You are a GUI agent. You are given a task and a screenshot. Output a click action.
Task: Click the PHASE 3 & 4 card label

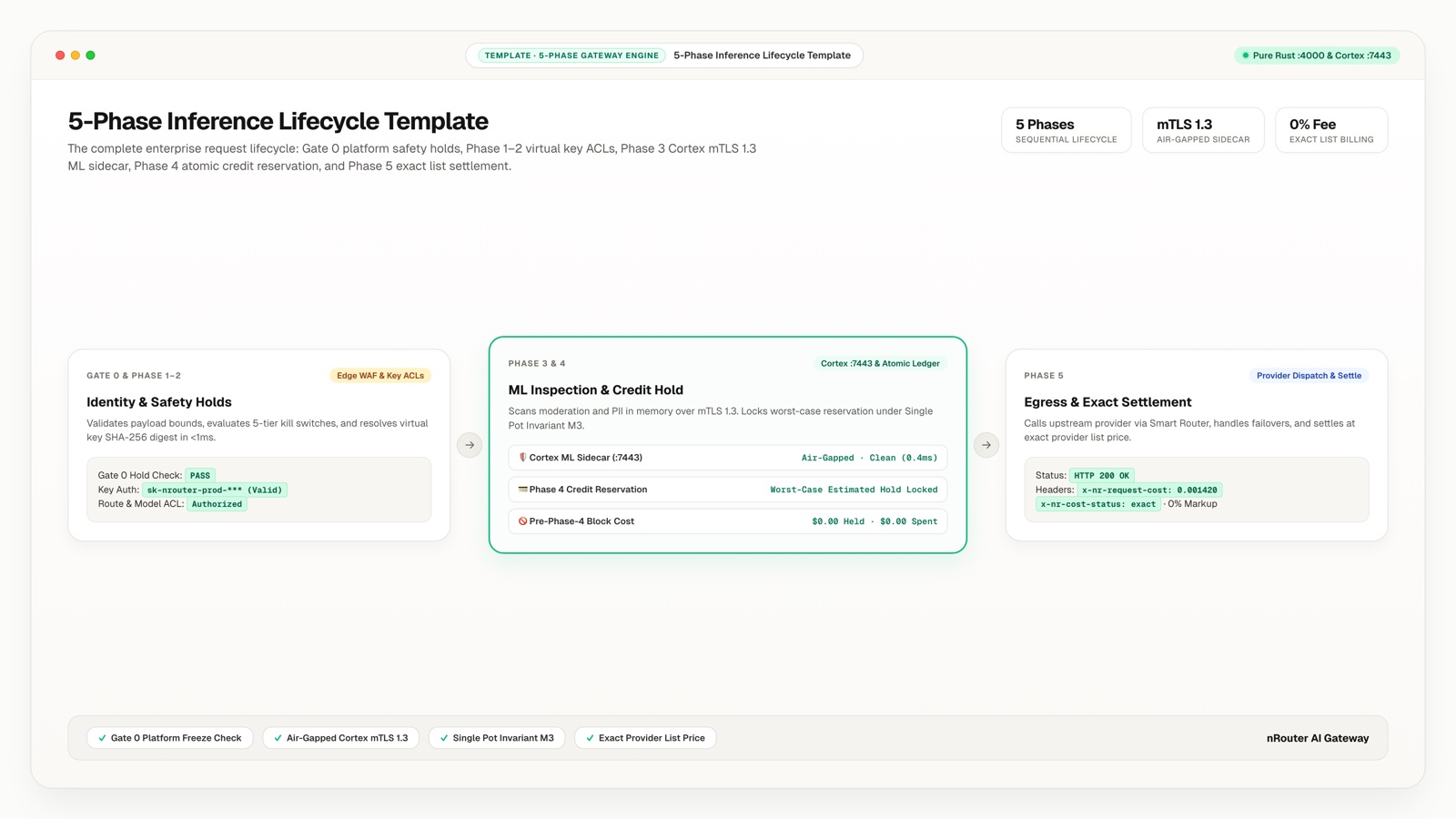(537, 364)
